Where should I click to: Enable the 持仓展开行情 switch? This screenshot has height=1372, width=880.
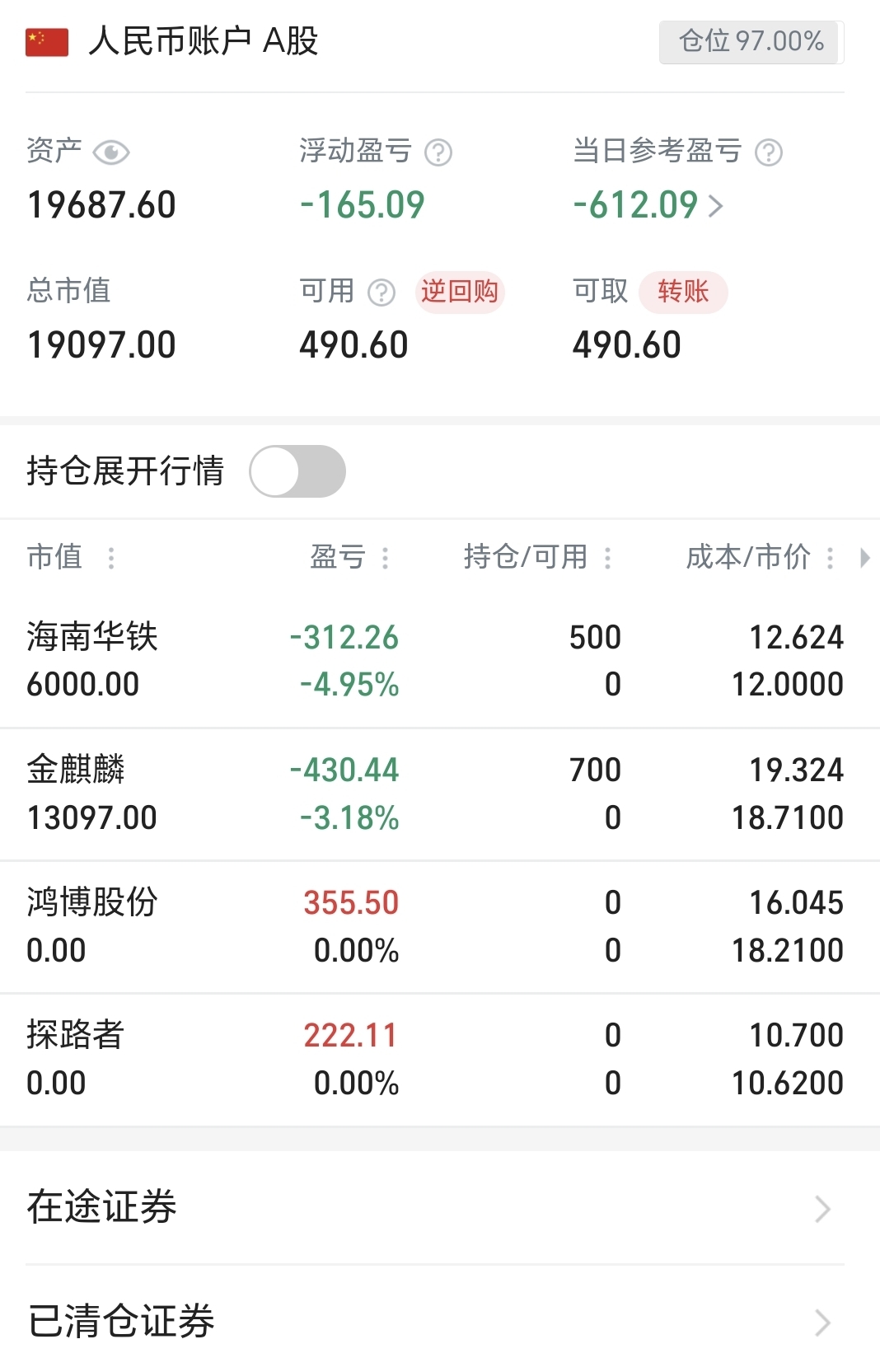(297, 471)
